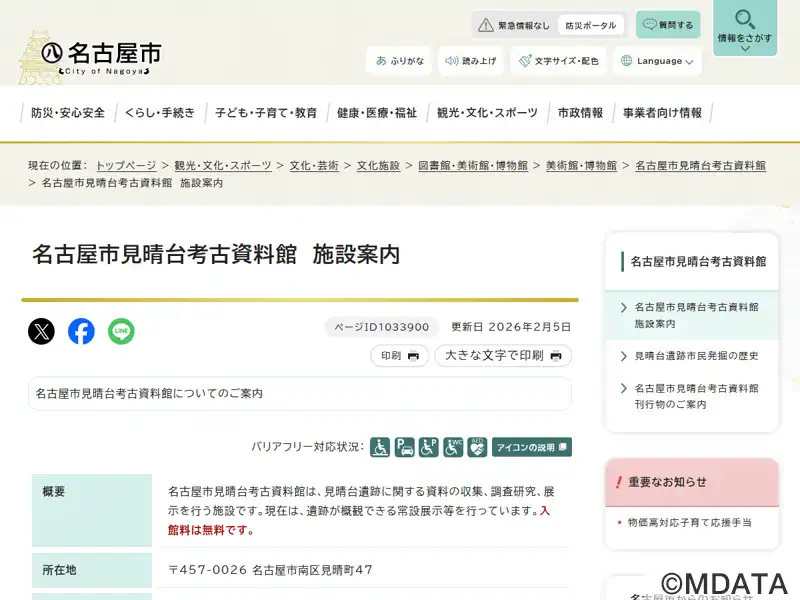
Task: Share this page on Facebook
Action: [81, 331]
